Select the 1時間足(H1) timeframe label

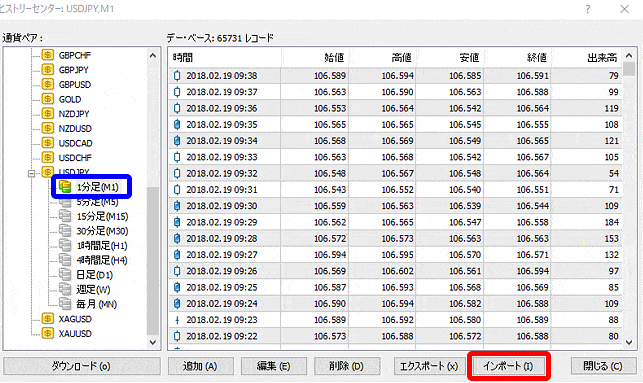[102, 246]
